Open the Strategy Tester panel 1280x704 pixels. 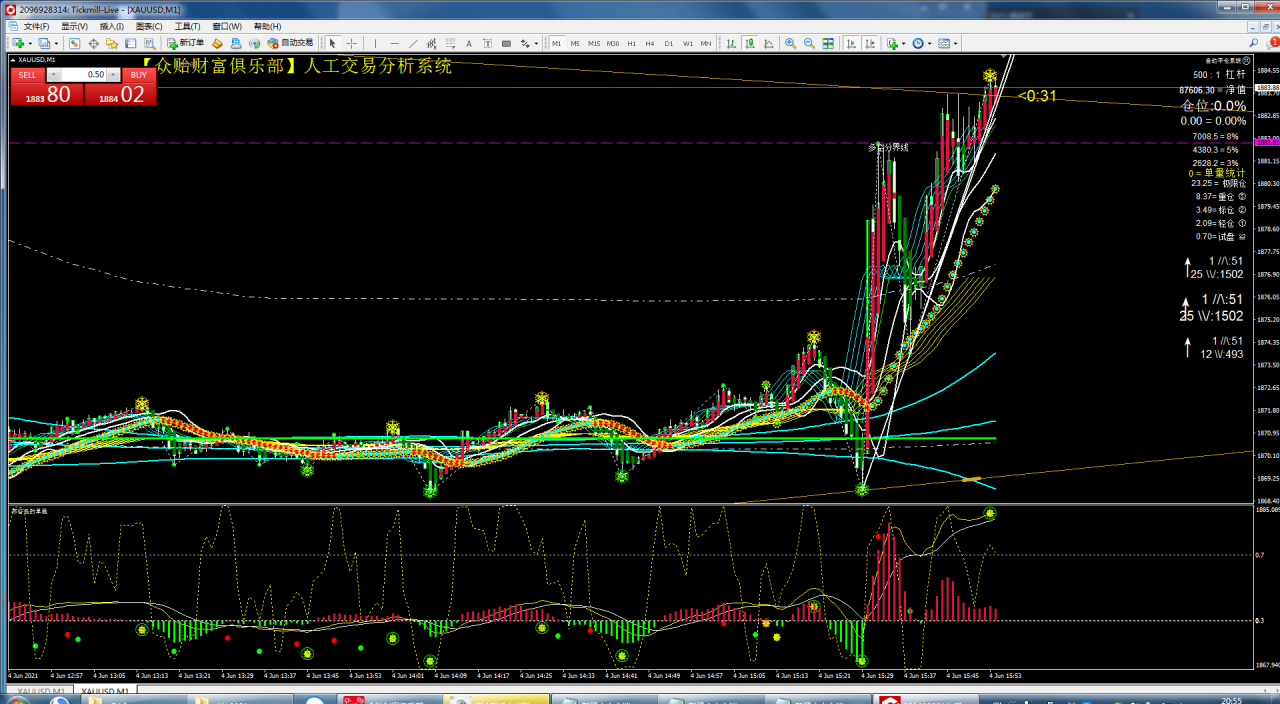(150, 43)
